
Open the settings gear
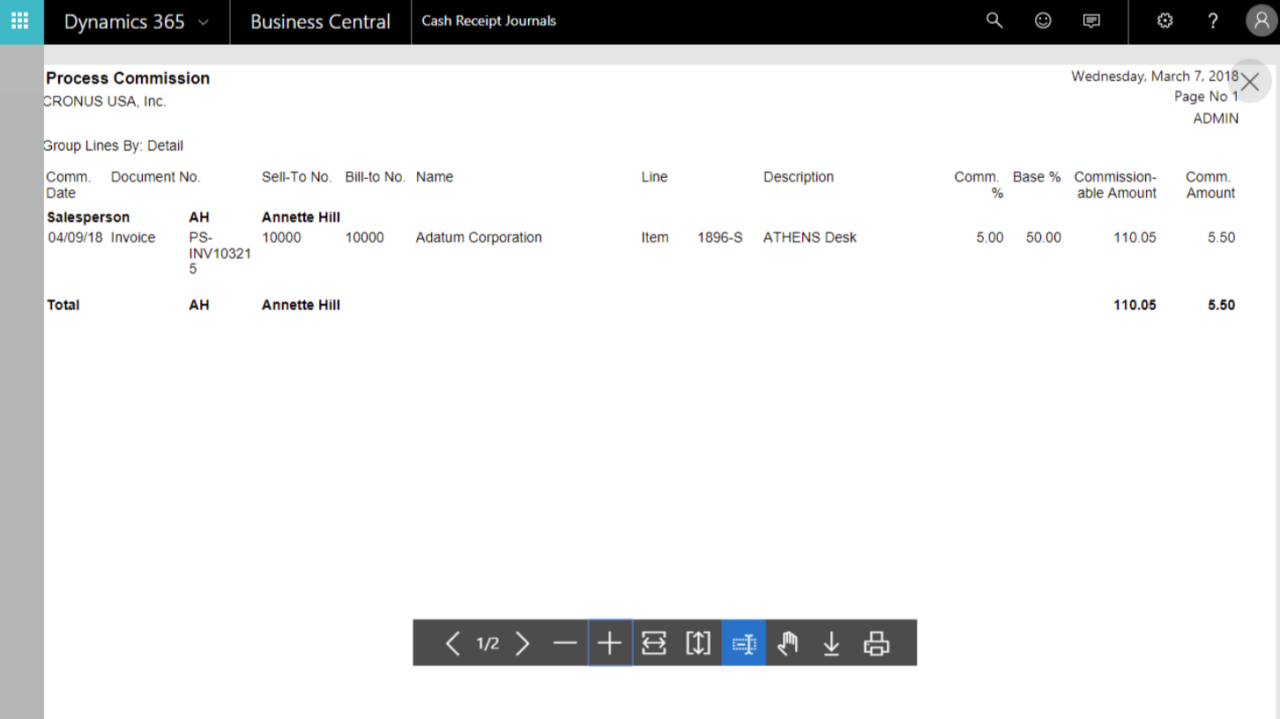point(1165,21)
